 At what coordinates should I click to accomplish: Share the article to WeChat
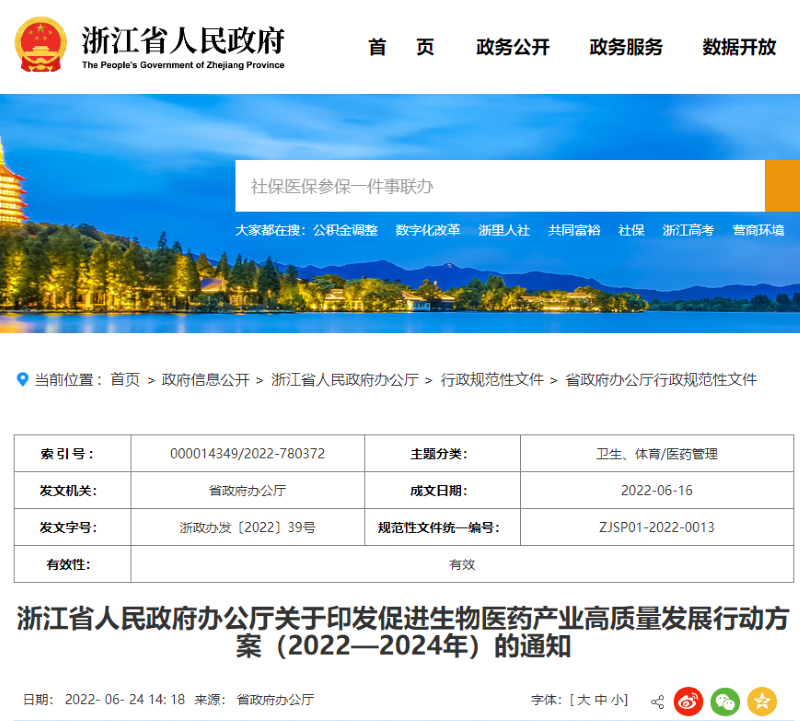pyautogui.click(x=727, y=701)
